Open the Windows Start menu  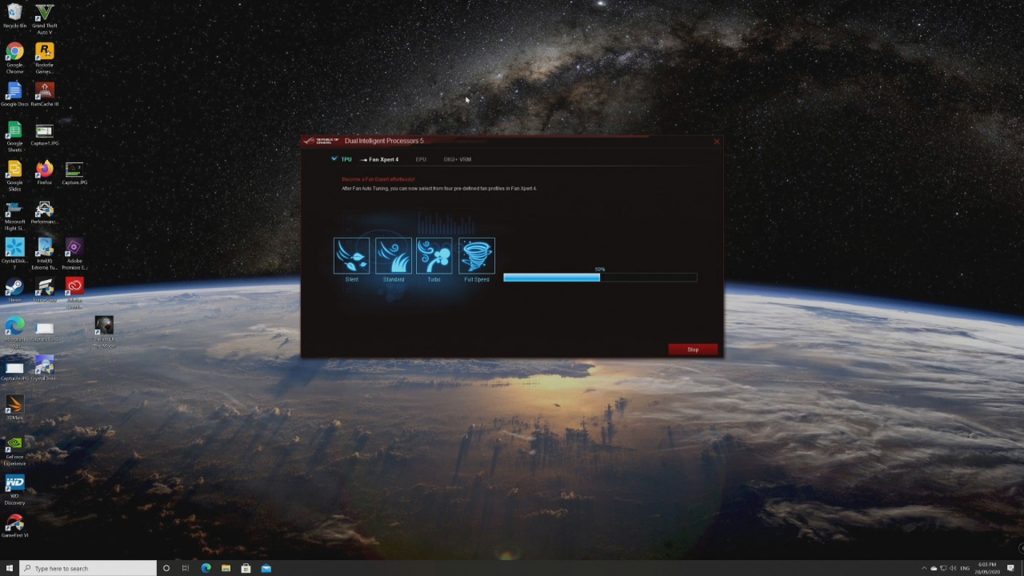click(9, 568)
